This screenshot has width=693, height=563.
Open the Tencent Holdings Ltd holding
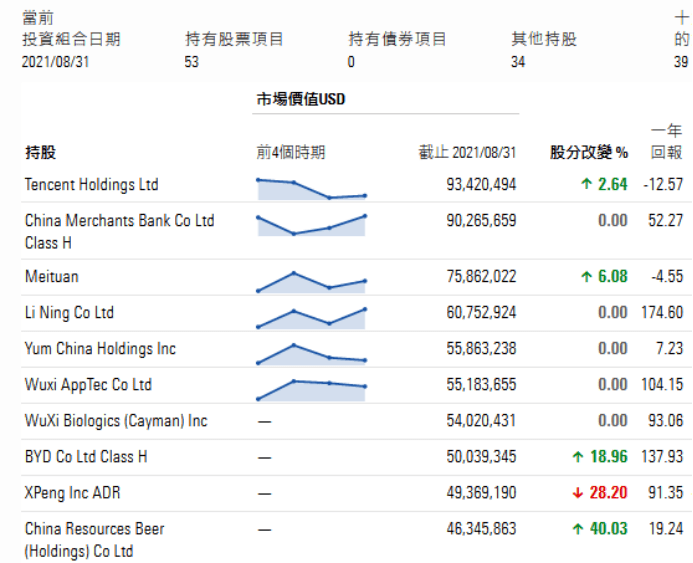[91, 185]
